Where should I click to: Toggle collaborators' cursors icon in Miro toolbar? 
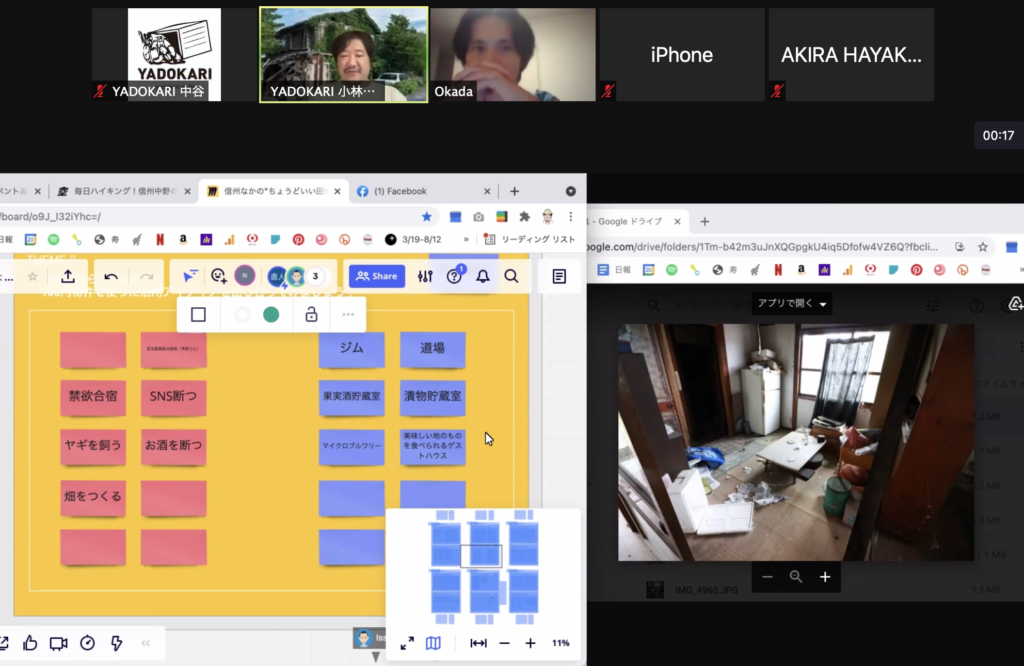(x=189, y=276)
